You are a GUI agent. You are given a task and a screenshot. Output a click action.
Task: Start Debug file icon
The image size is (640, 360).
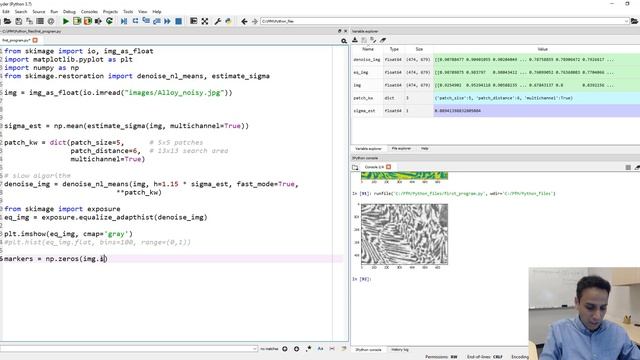point(124,21)
